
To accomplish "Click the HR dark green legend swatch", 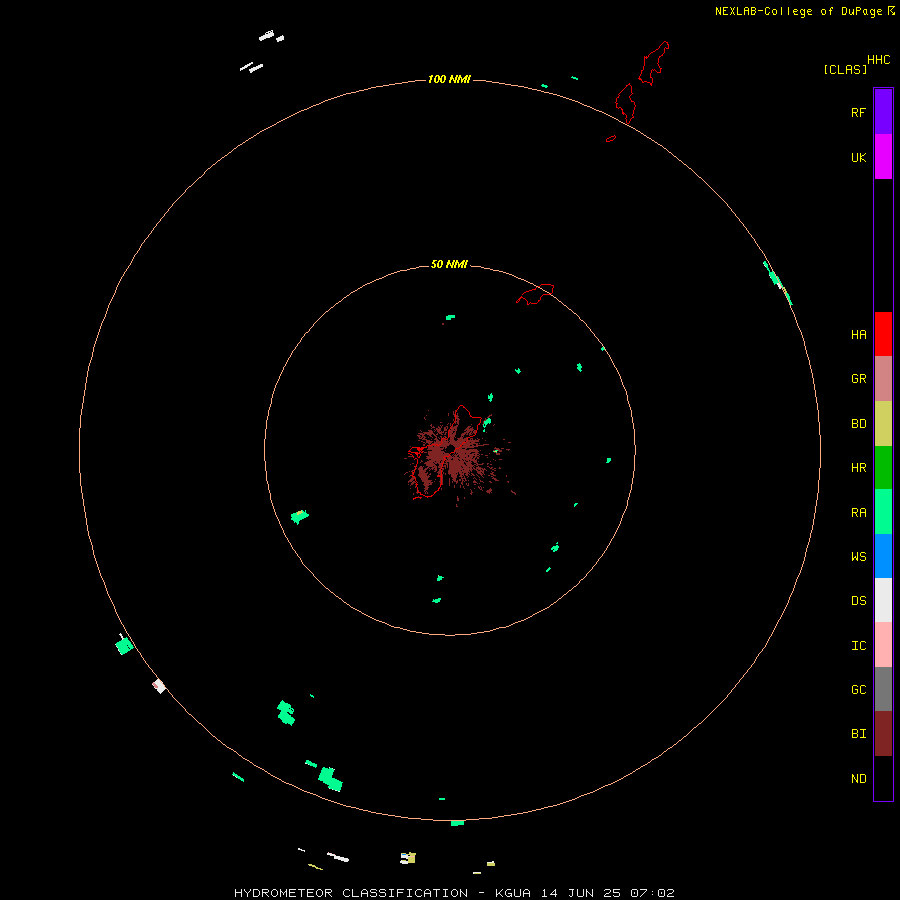I will coord(883,467).
